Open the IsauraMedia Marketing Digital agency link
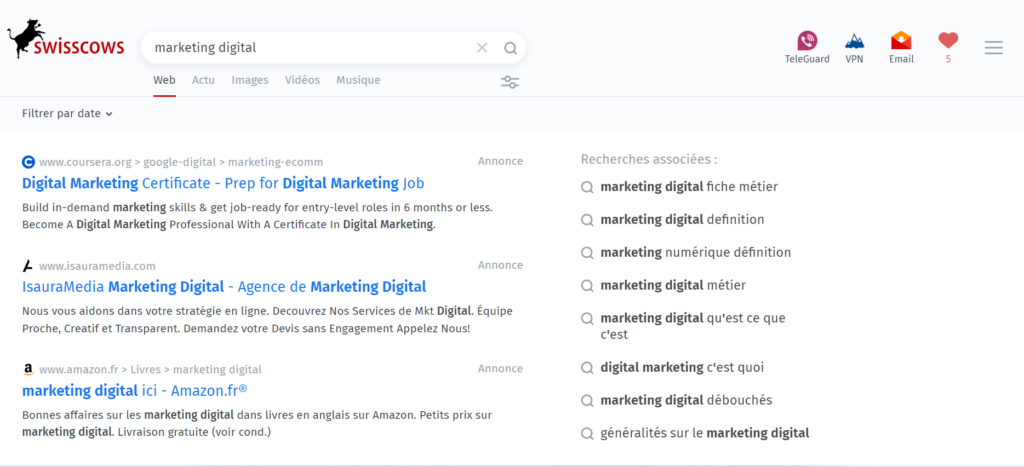This screenshot has height=467, width=1024. pyautogui.click(x=224, y=287)
